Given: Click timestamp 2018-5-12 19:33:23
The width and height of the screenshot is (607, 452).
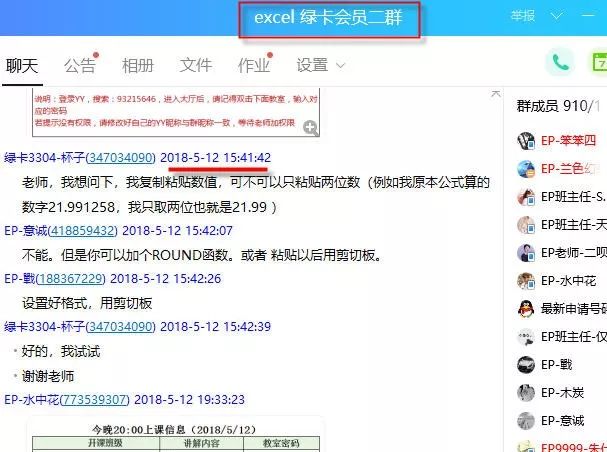Looking at the screenshot, I should click(x=189, y=399).
